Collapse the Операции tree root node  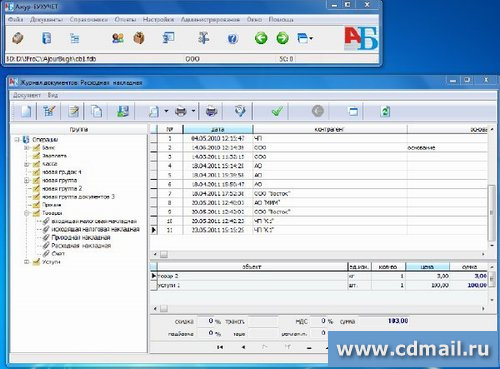point(17,140)
